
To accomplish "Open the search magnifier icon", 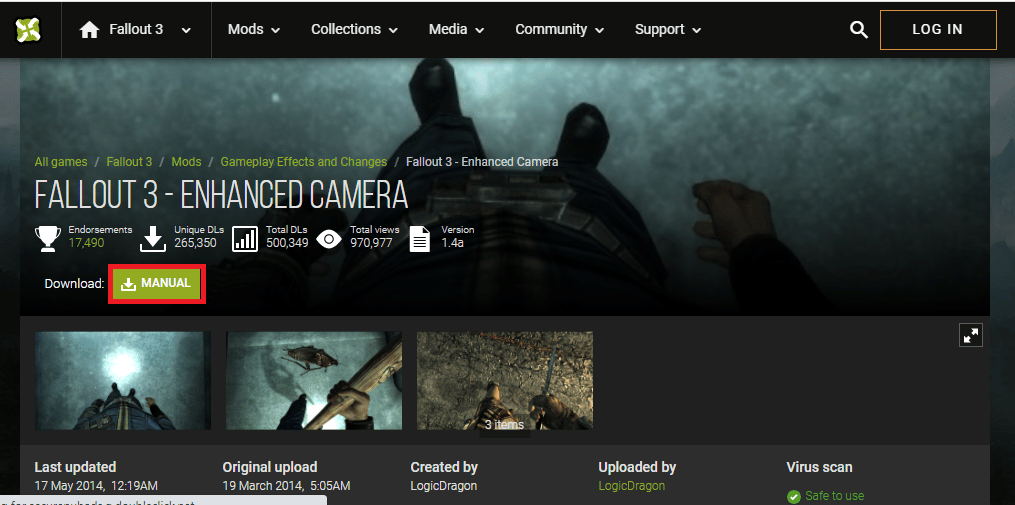I will [x=858, y=30].
